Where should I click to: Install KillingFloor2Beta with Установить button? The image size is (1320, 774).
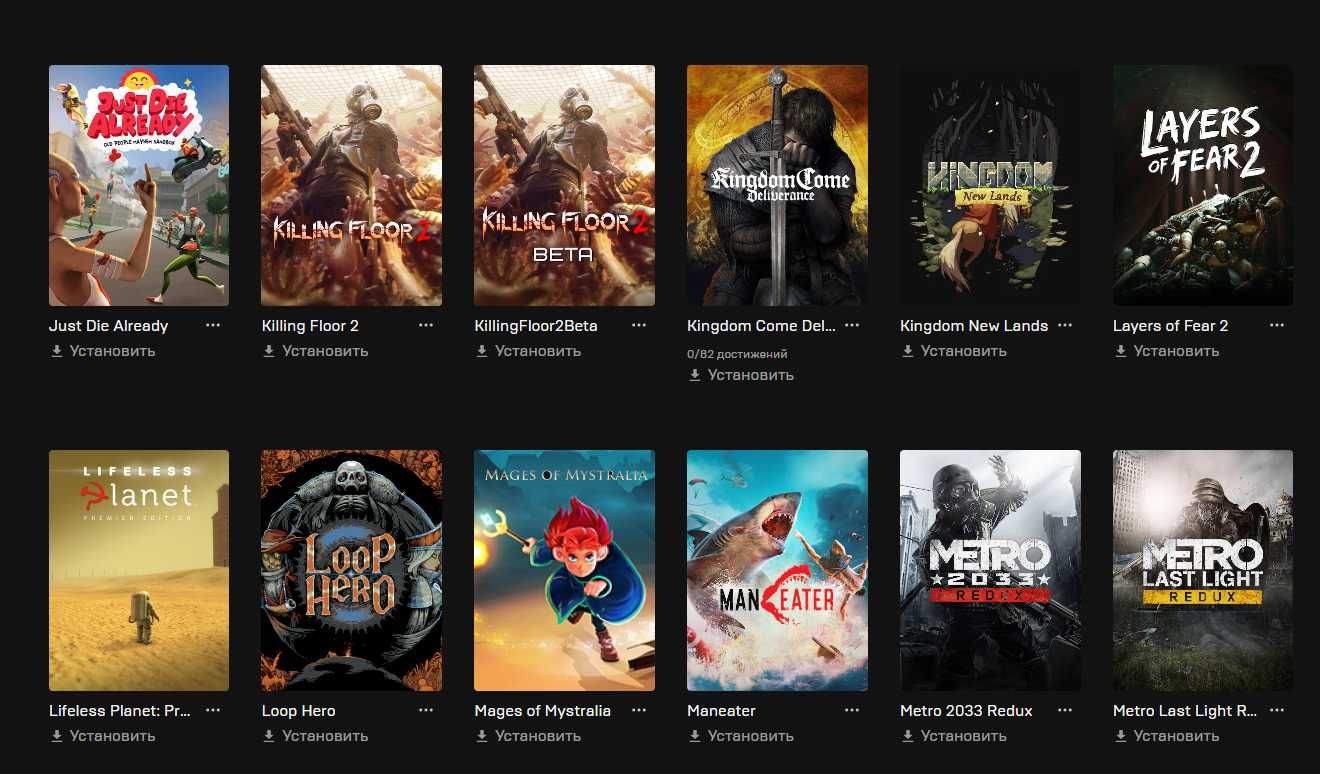528,351
